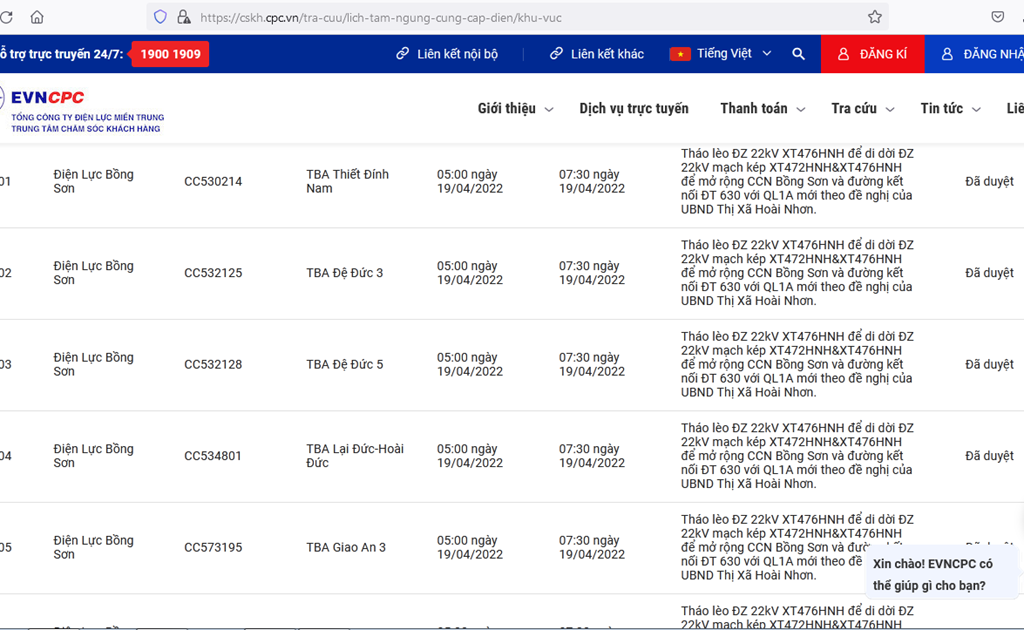
Task: Expand the Giới thiệu menu
Action: point(515,108)
